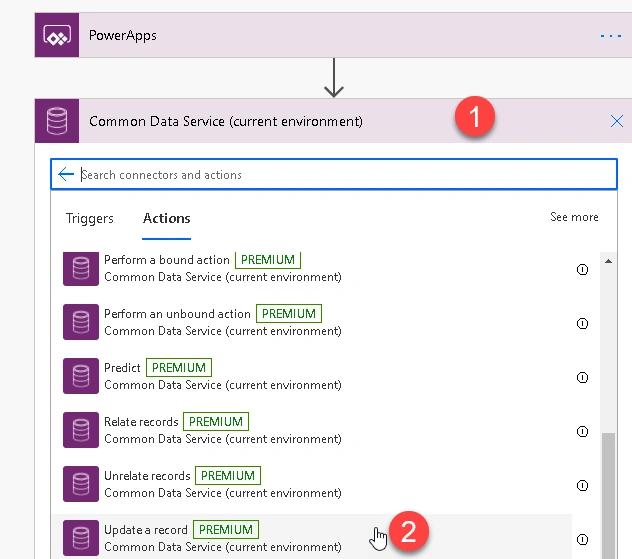Click the actions list scroll up arrow

pos(609,261)
